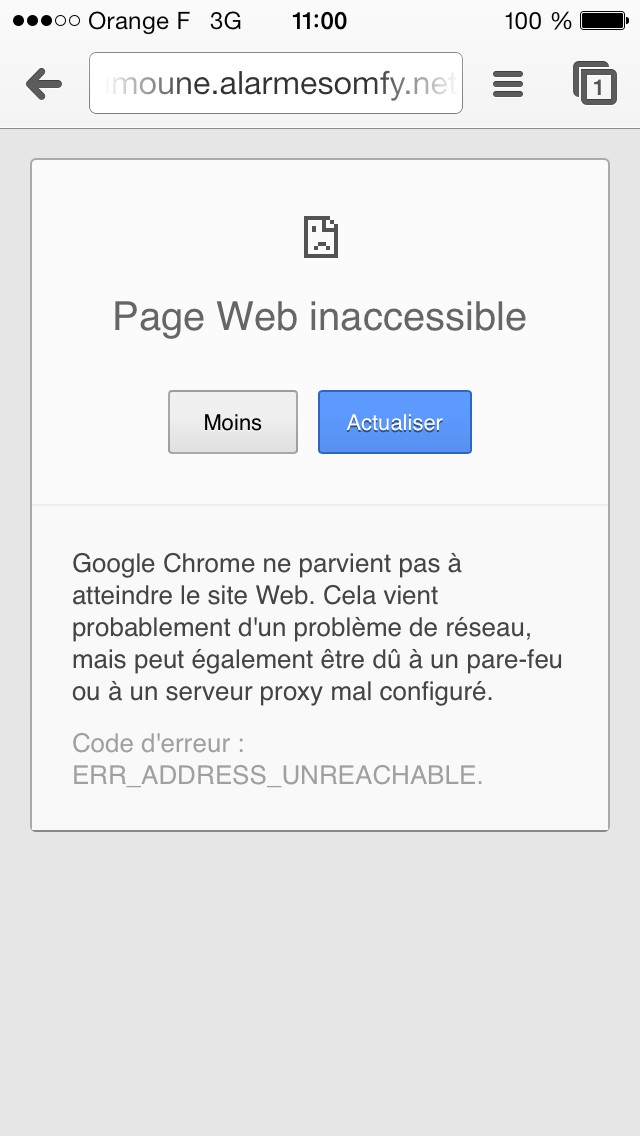The image size is (640, 1136).
Task: Tap the 11:00 clock in status bar
Action: (x=319, y=21)
